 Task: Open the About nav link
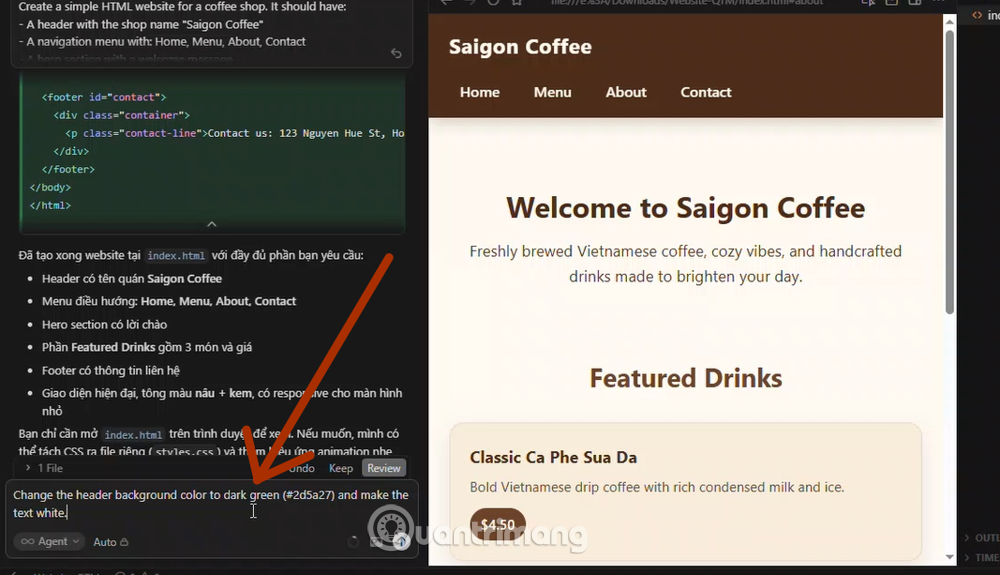[626, 92]
